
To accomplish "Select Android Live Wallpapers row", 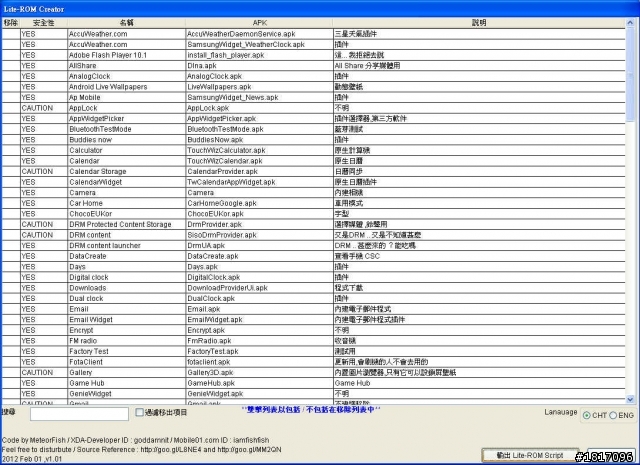I will coord(313,87).
